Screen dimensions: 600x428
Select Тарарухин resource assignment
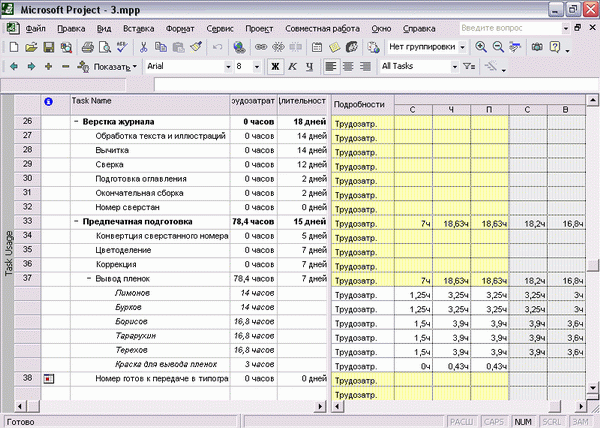(x=135, y=336)
